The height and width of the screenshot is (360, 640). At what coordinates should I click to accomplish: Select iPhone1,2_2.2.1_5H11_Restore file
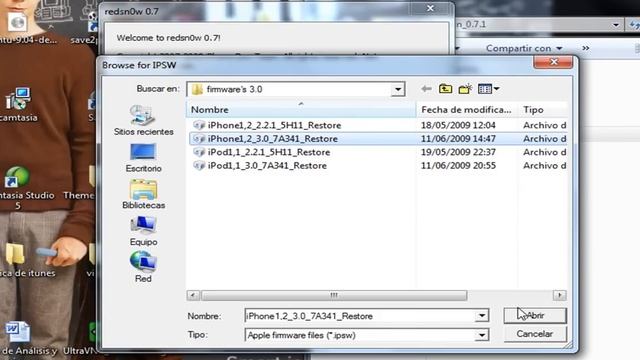point(274,125)
